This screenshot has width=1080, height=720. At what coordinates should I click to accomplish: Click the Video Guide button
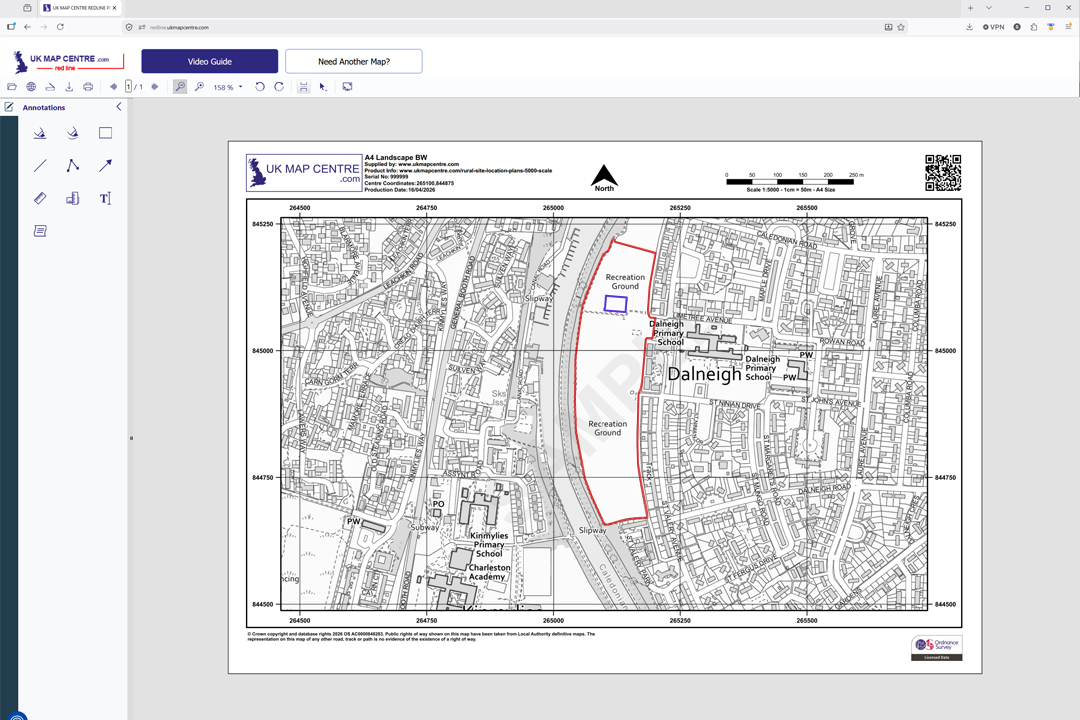click(210, 61)
